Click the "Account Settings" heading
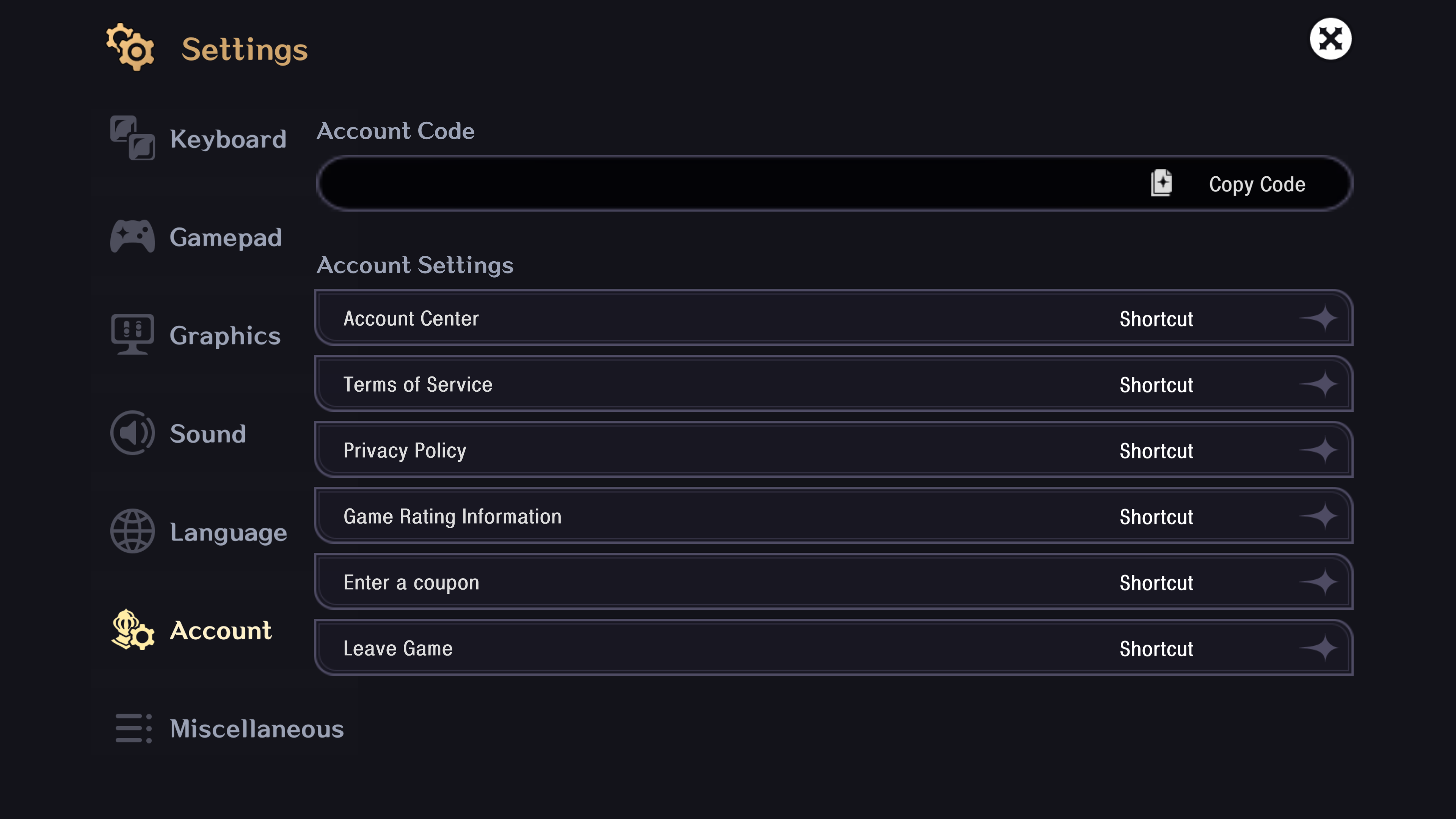The height and width of the screenshot is (819, 1456). [x=415, y=266]
